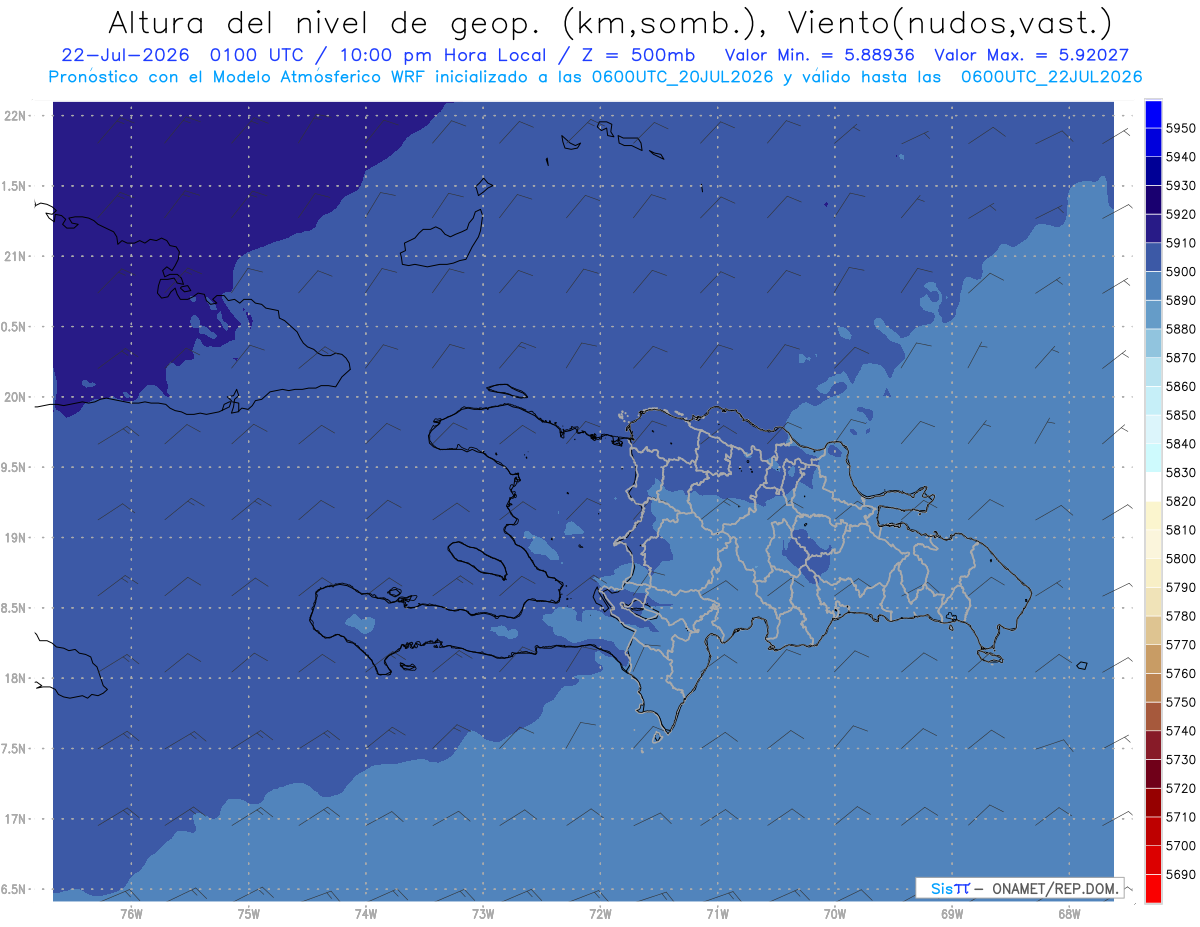This screenshot has width=1200, height=927.
Task: Click the 5690 colorbar label
Action: [1180, 873]
